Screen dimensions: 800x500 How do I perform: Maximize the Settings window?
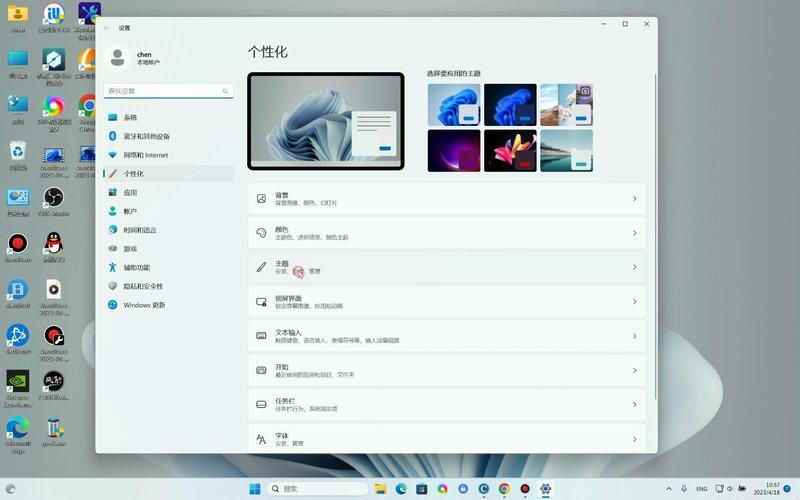coord(625,24)
